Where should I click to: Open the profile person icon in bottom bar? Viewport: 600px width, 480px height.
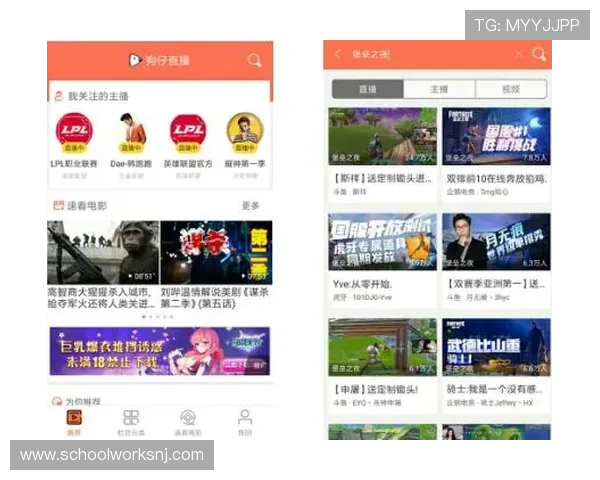[x=245, y=417]
